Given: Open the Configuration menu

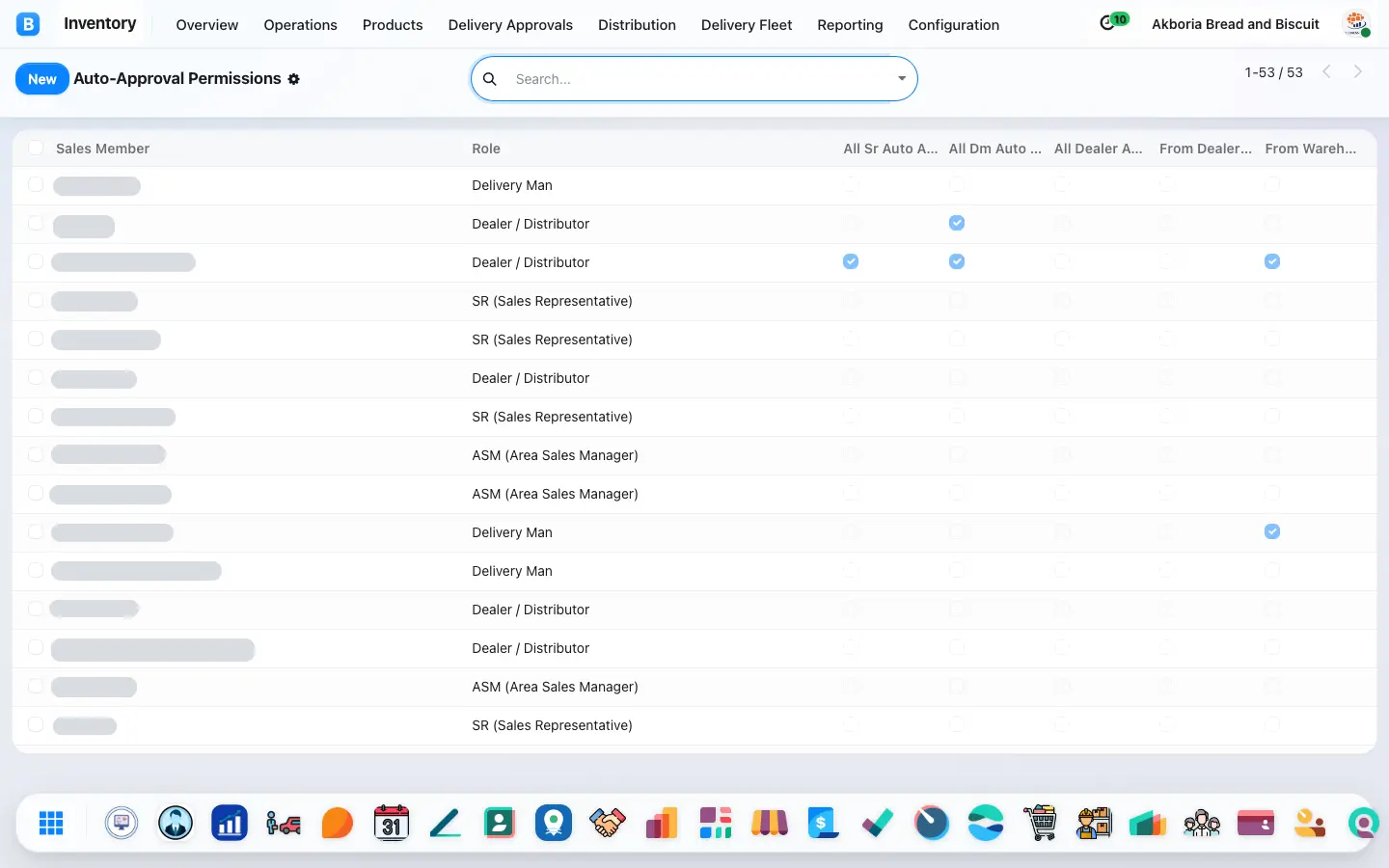Looking at the screenshot, I should click(954, 25).
